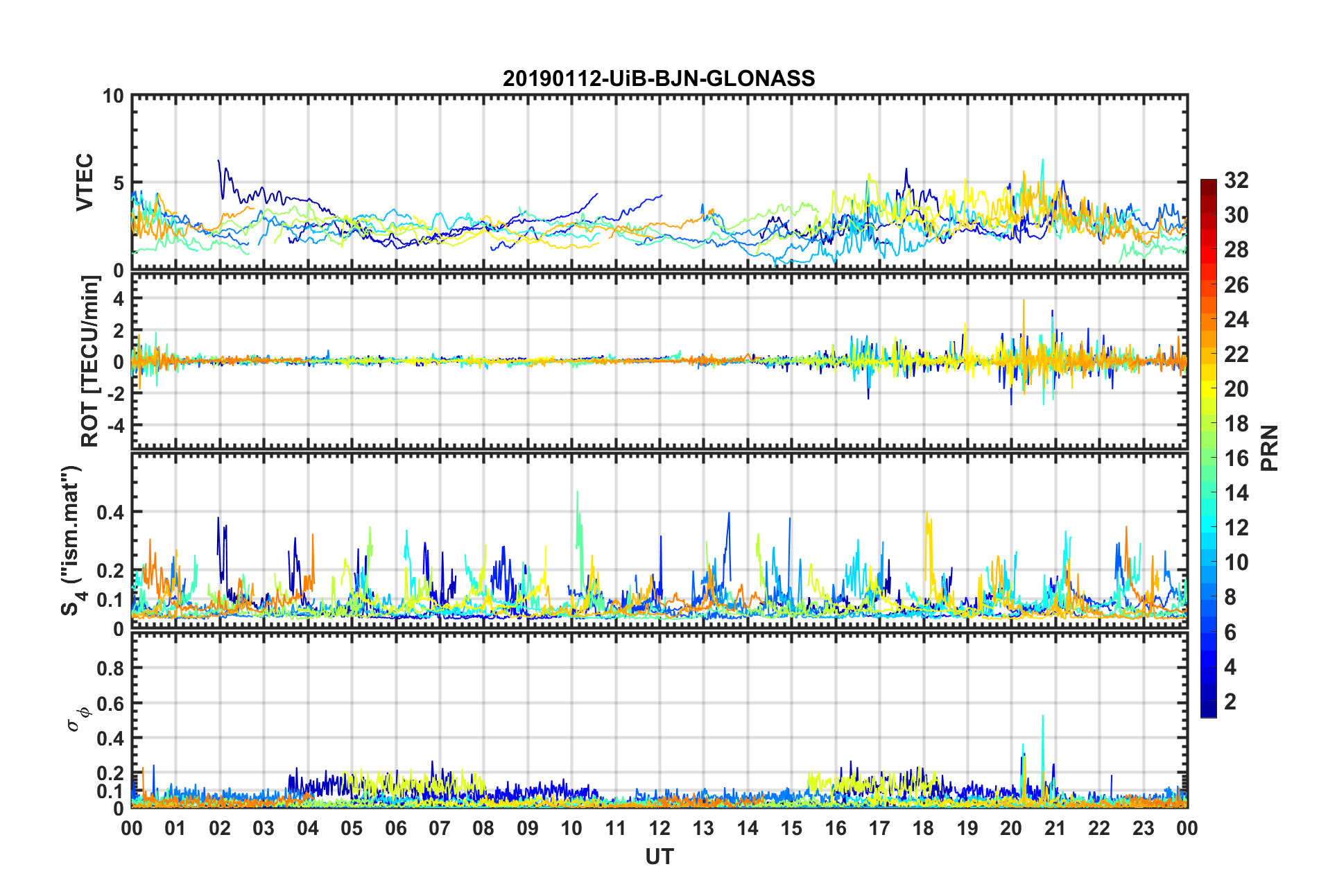This screenshot has height=896, width=1319.
Task: Click x-axis tick label 21
Action: (1055, 828)
